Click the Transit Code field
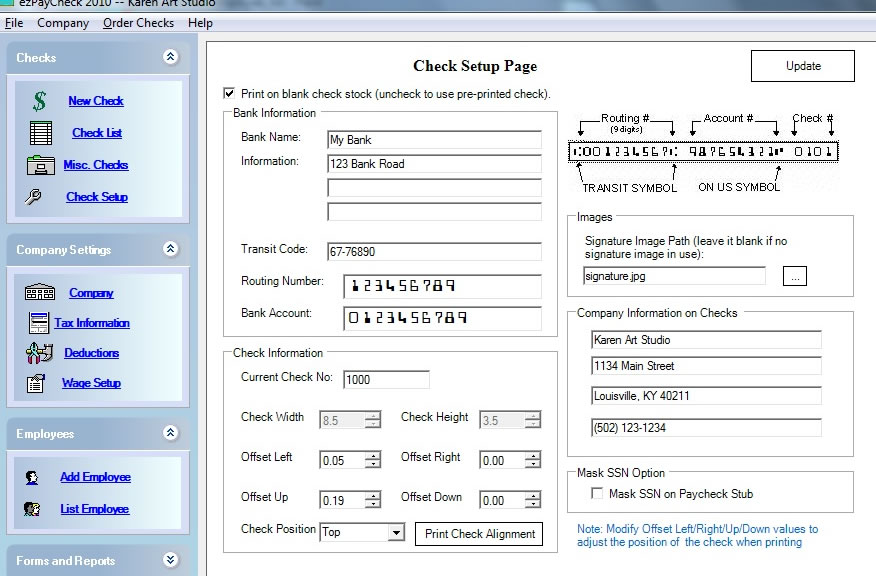Screen dimensions: 876x579 [434, 251]
